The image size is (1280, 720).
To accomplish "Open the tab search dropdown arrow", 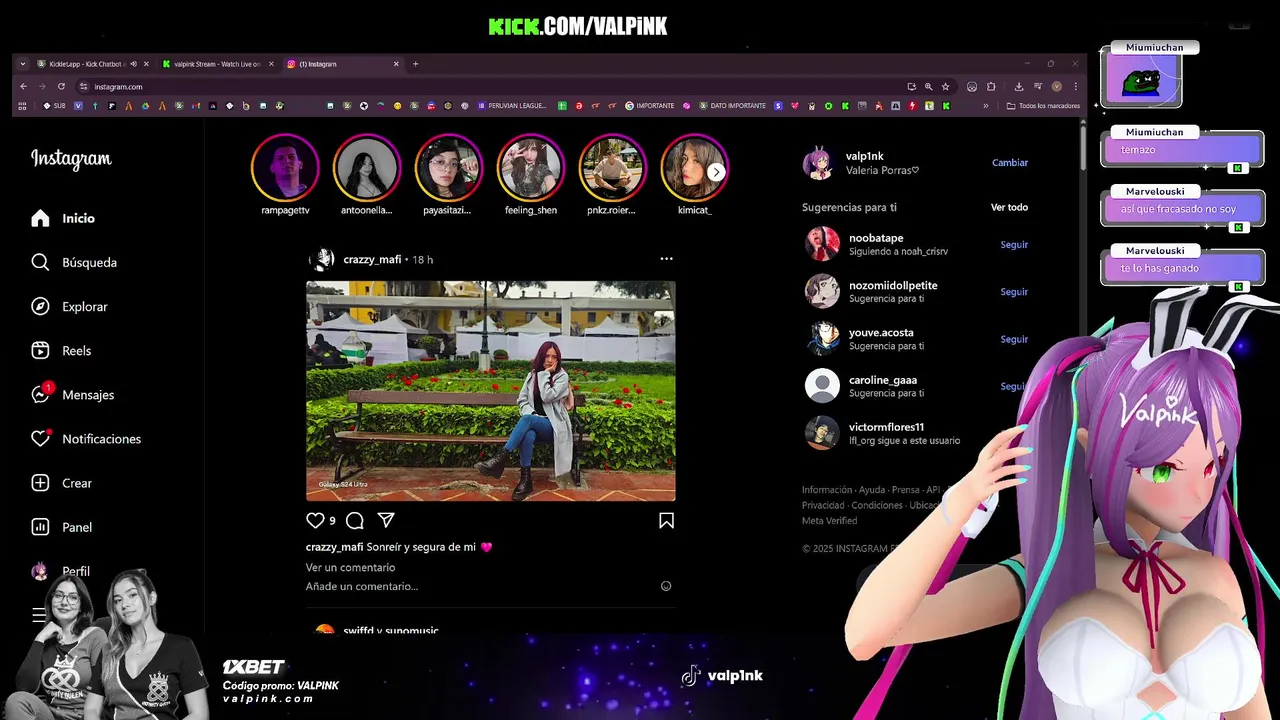I will click(x=22, y=64).
